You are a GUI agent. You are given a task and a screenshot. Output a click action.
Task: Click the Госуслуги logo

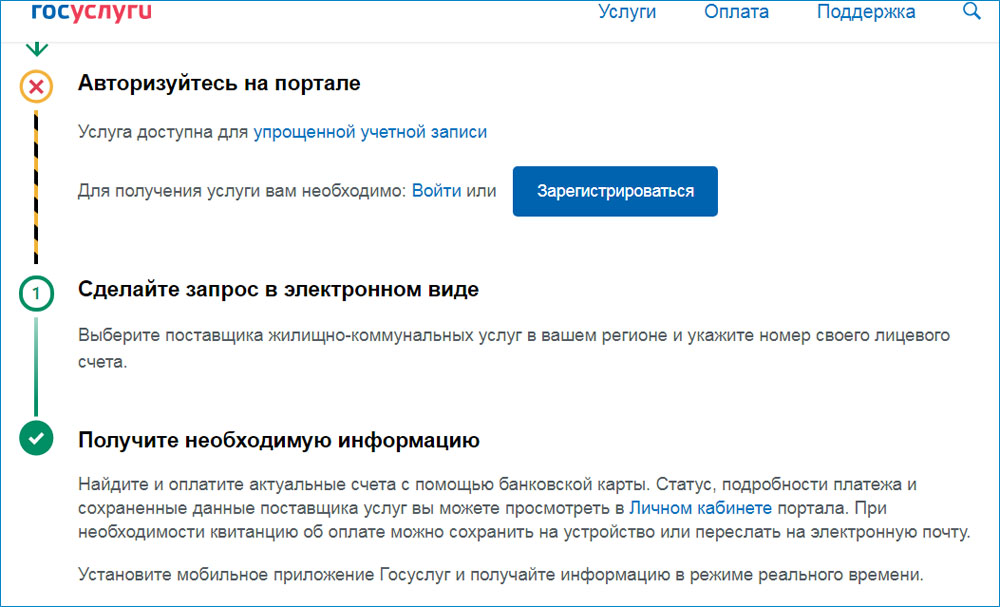91,12
